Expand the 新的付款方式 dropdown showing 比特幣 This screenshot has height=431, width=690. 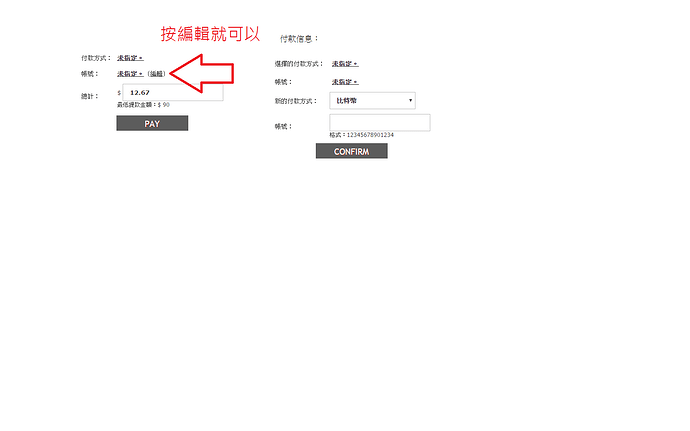pyautogui.click(x=372, y=100)
